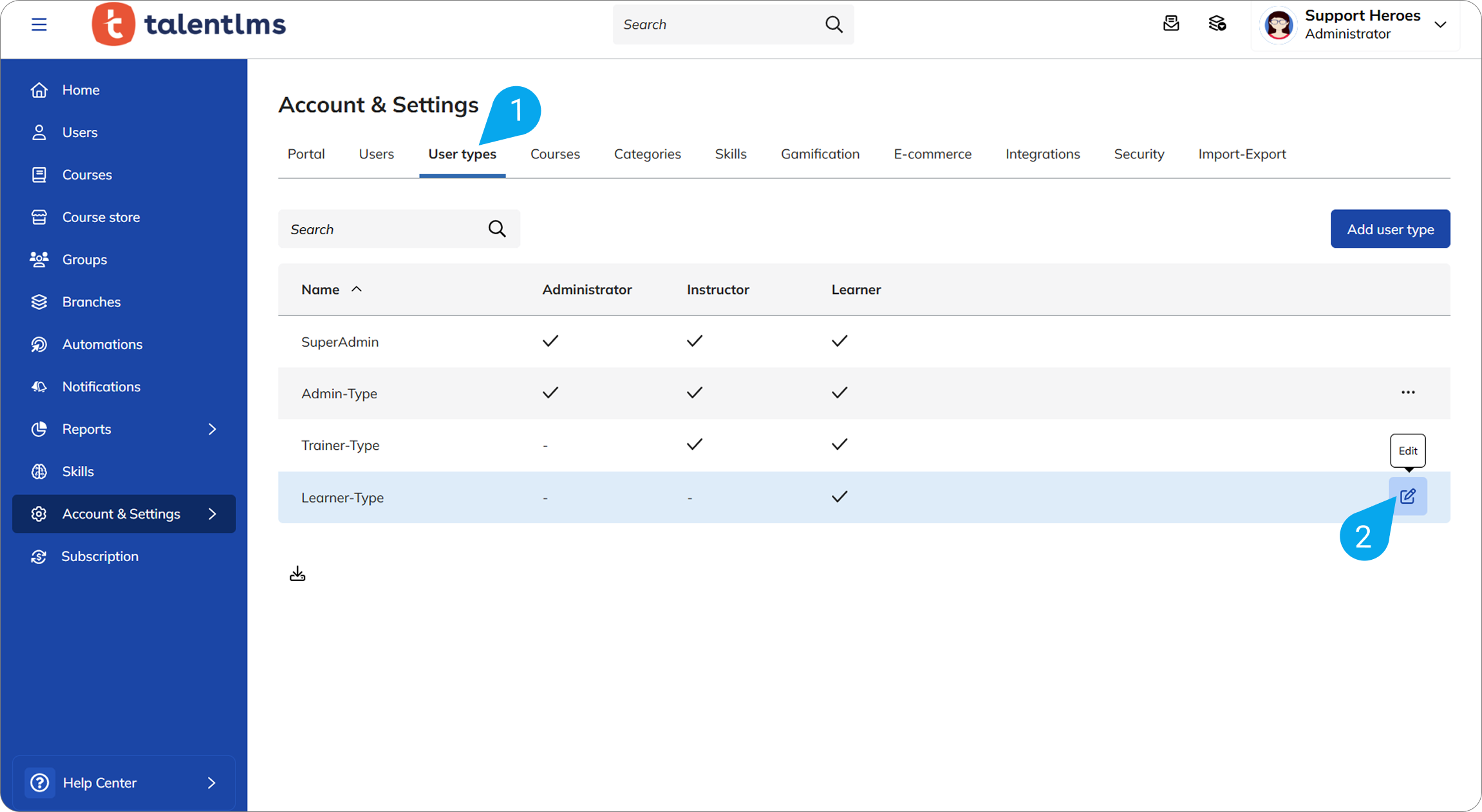The width and height of the screenshot is (1482, 812).
Task: Open Branches from the sidebar
Action: coord(91,302)
